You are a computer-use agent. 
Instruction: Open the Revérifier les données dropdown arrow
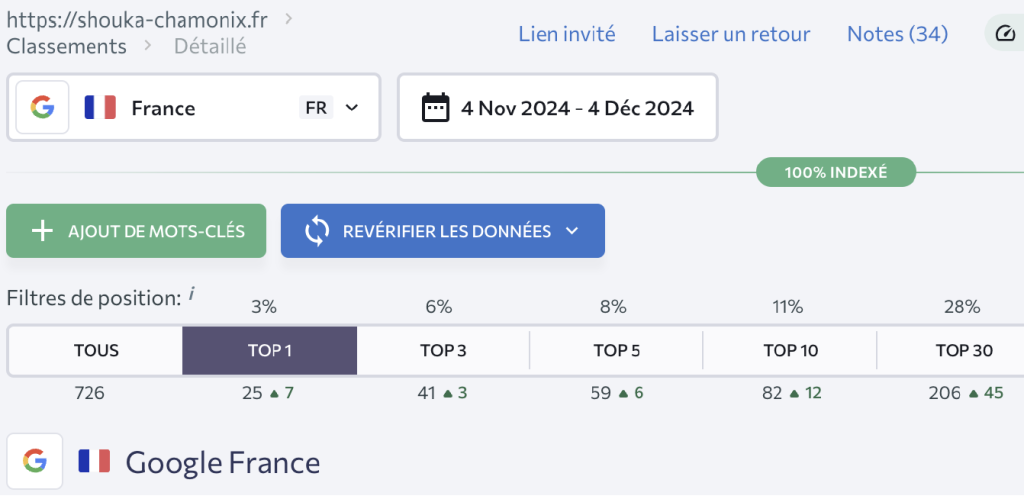point(572,231)
